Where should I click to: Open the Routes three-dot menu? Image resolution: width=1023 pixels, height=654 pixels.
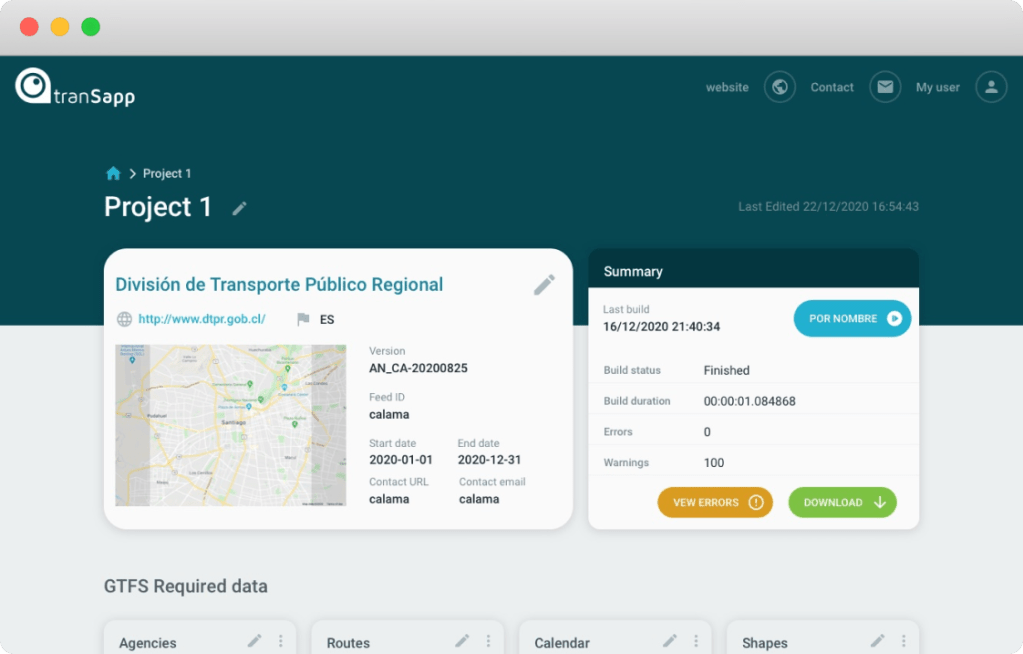click(x=488, y=639)
